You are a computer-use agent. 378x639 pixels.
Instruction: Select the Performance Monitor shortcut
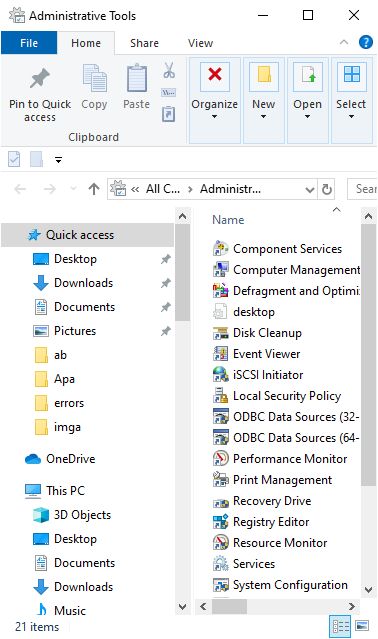click(x=280, y=458)
